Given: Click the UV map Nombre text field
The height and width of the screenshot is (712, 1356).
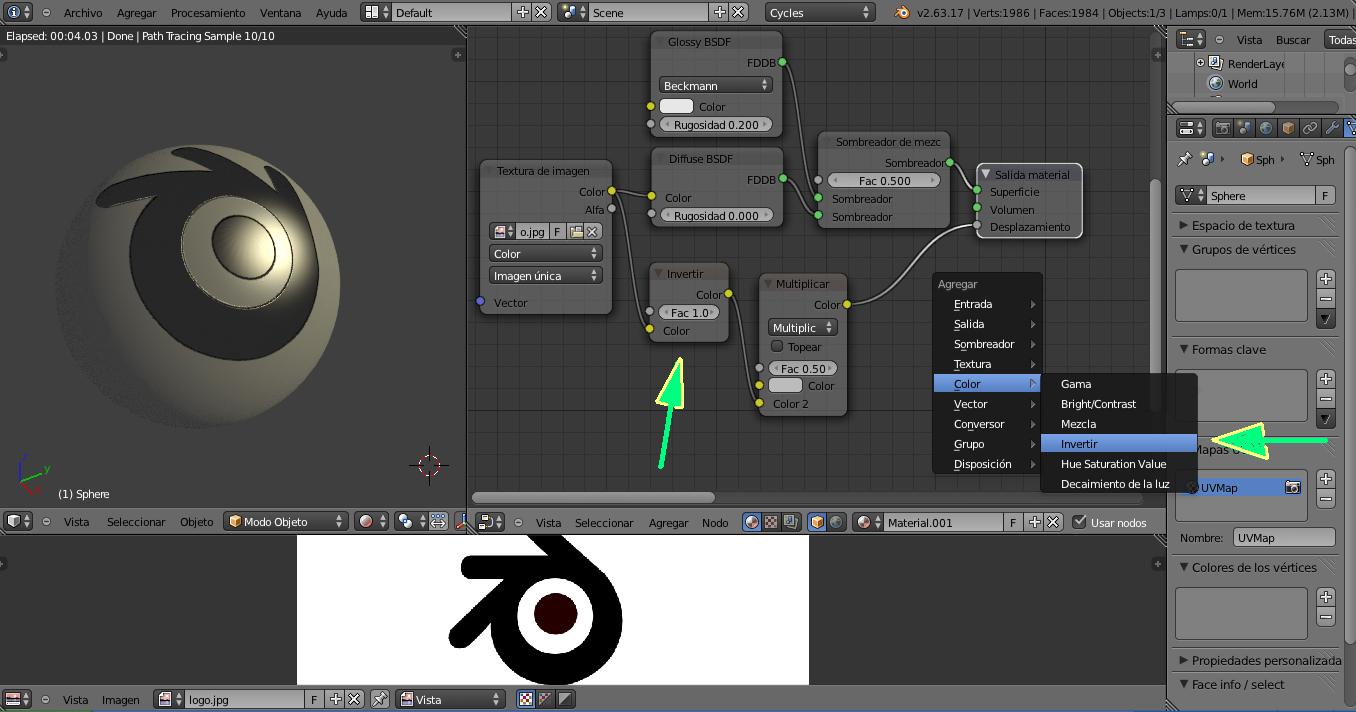Looking at the screenshot, I should tap(1284, 538).
